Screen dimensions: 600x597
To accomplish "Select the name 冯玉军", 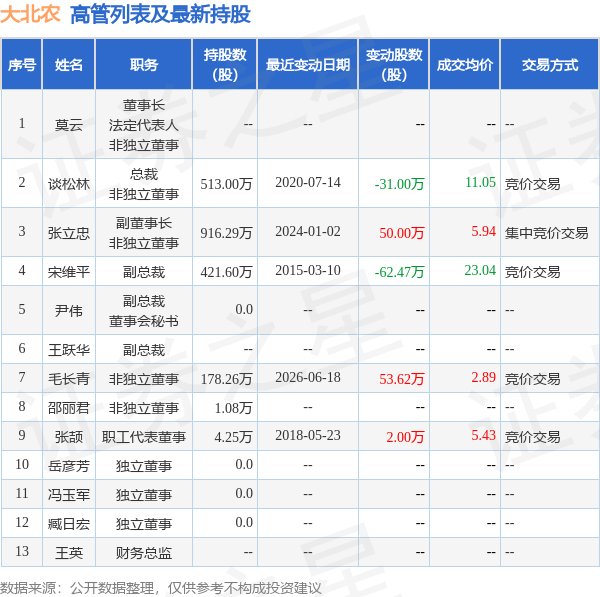I will [69, 495].
